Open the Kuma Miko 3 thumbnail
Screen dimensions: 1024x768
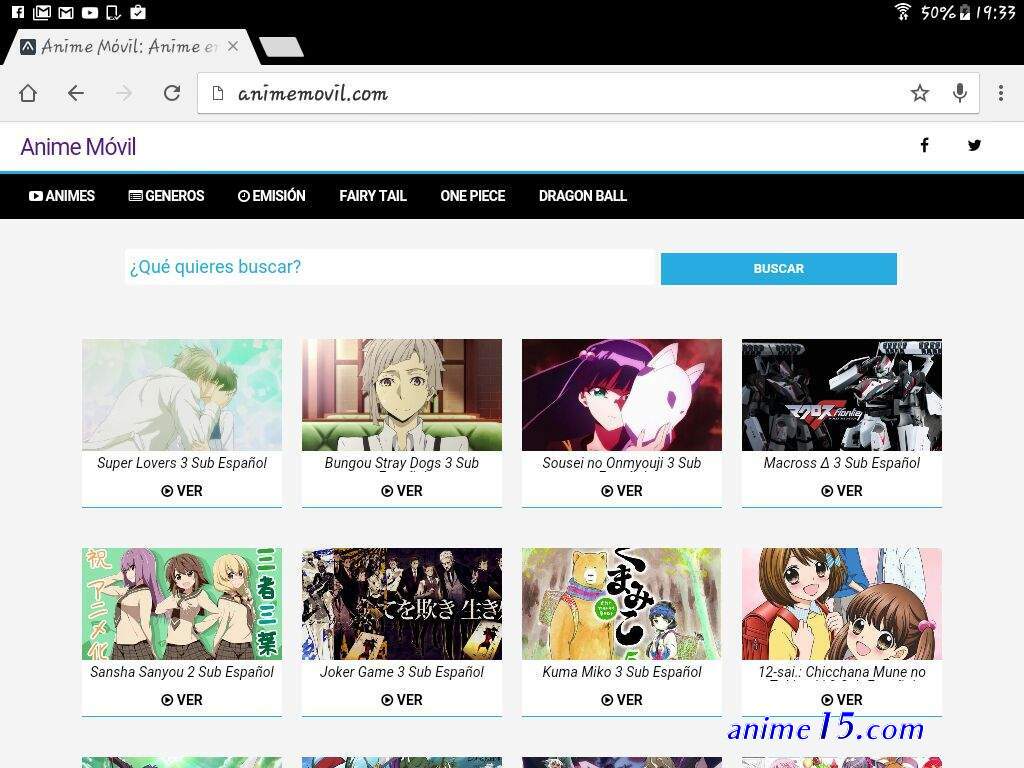click(x=622, y=603)
